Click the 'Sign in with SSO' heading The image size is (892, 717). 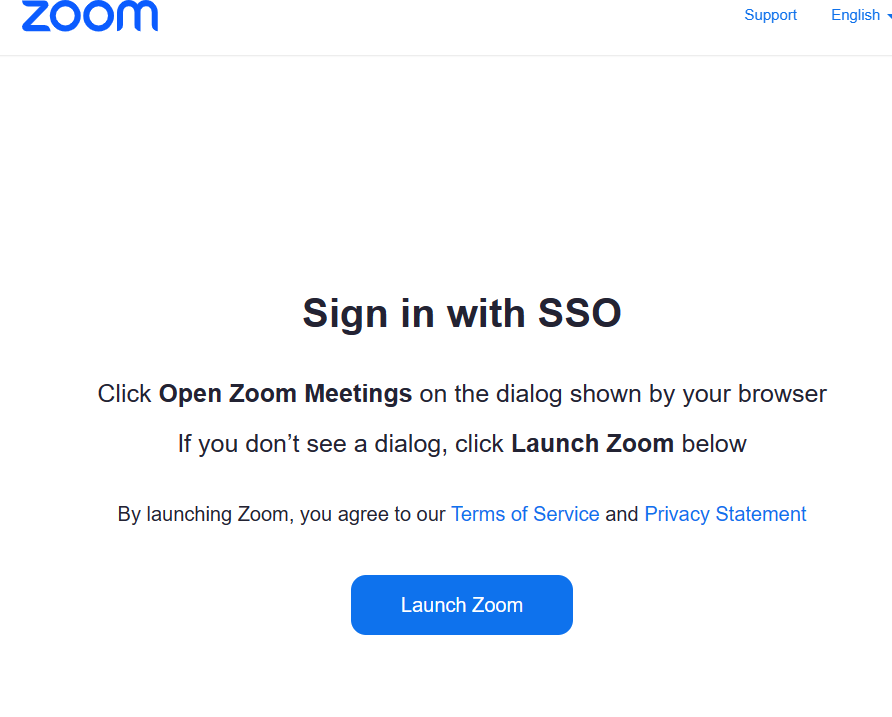(x=462, y=313)
